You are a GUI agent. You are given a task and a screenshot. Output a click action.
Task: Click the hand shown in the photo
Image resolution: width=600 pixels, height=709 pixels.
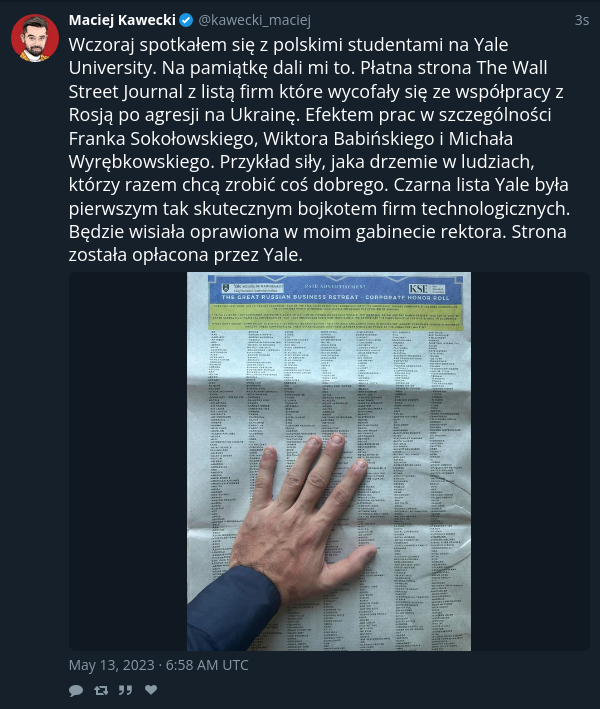(x=298, y=520)
